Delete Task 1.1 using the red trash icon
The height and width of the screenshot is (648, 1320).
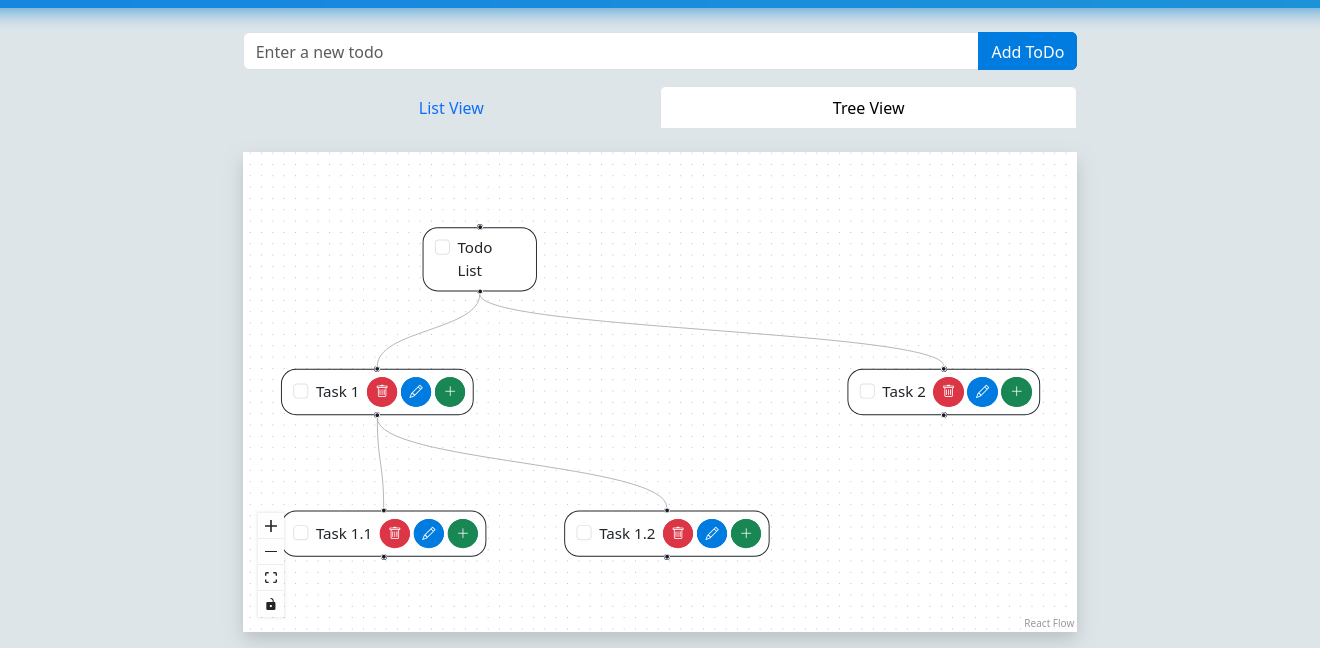point(395,534)
